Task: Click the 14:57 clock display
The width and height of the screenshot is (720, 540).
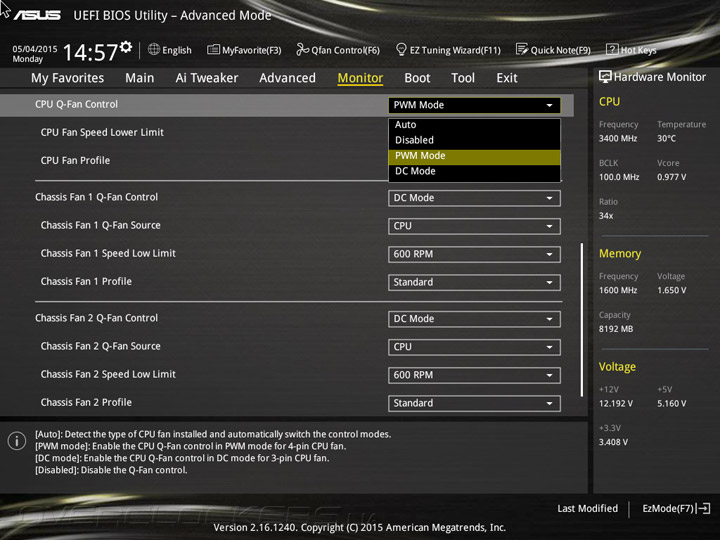Action: (x=91, y=52)
